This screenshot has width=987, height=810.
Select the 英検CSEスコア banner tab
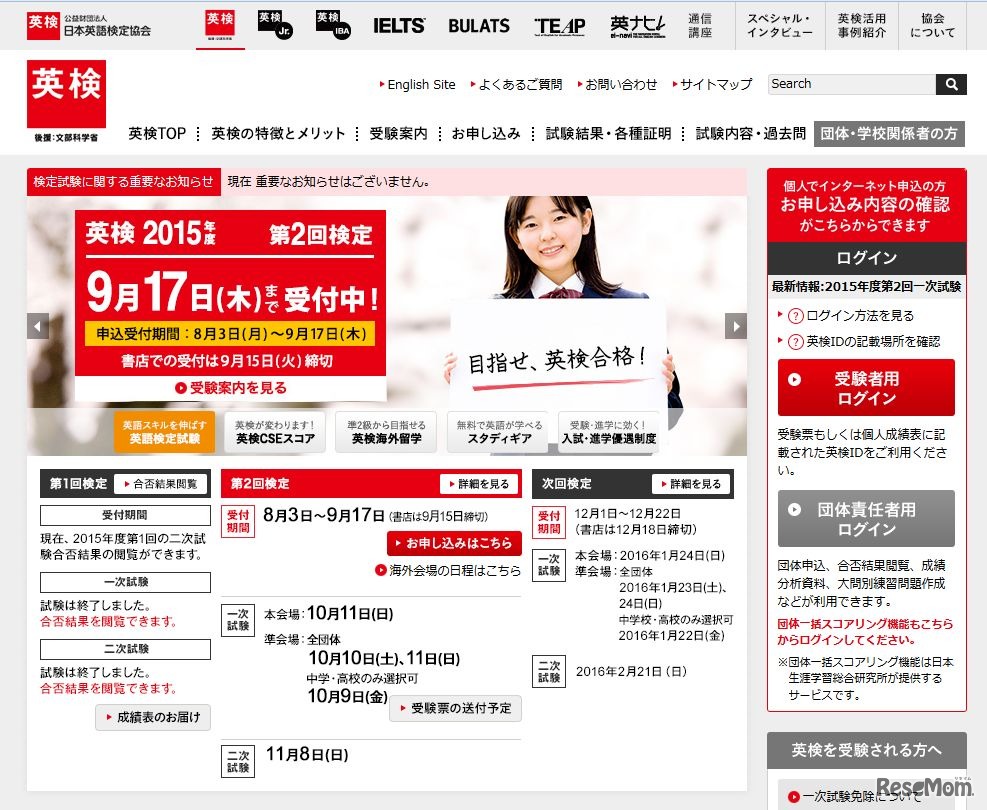(275, 432)
